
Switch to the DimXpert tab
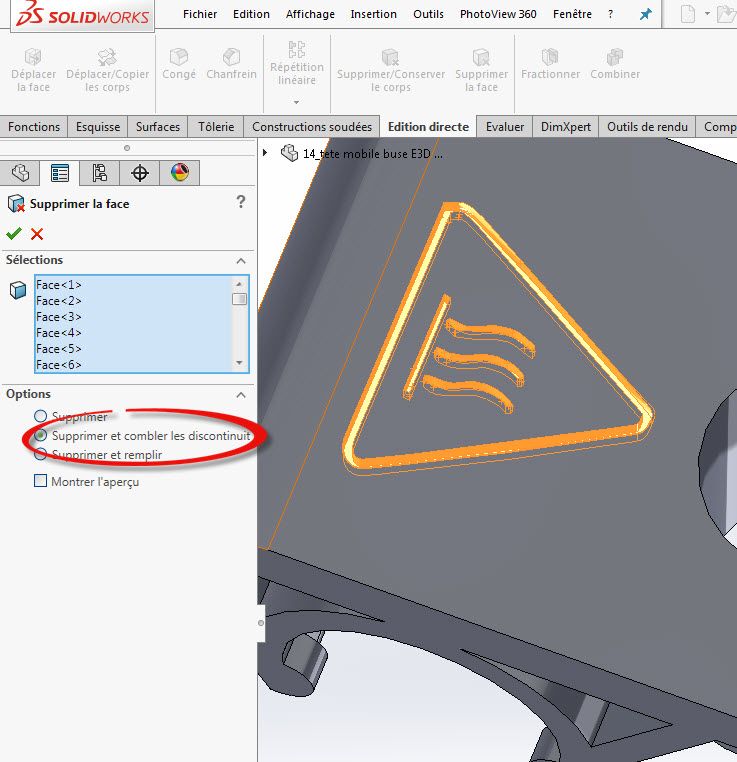(x=566, y=127)
